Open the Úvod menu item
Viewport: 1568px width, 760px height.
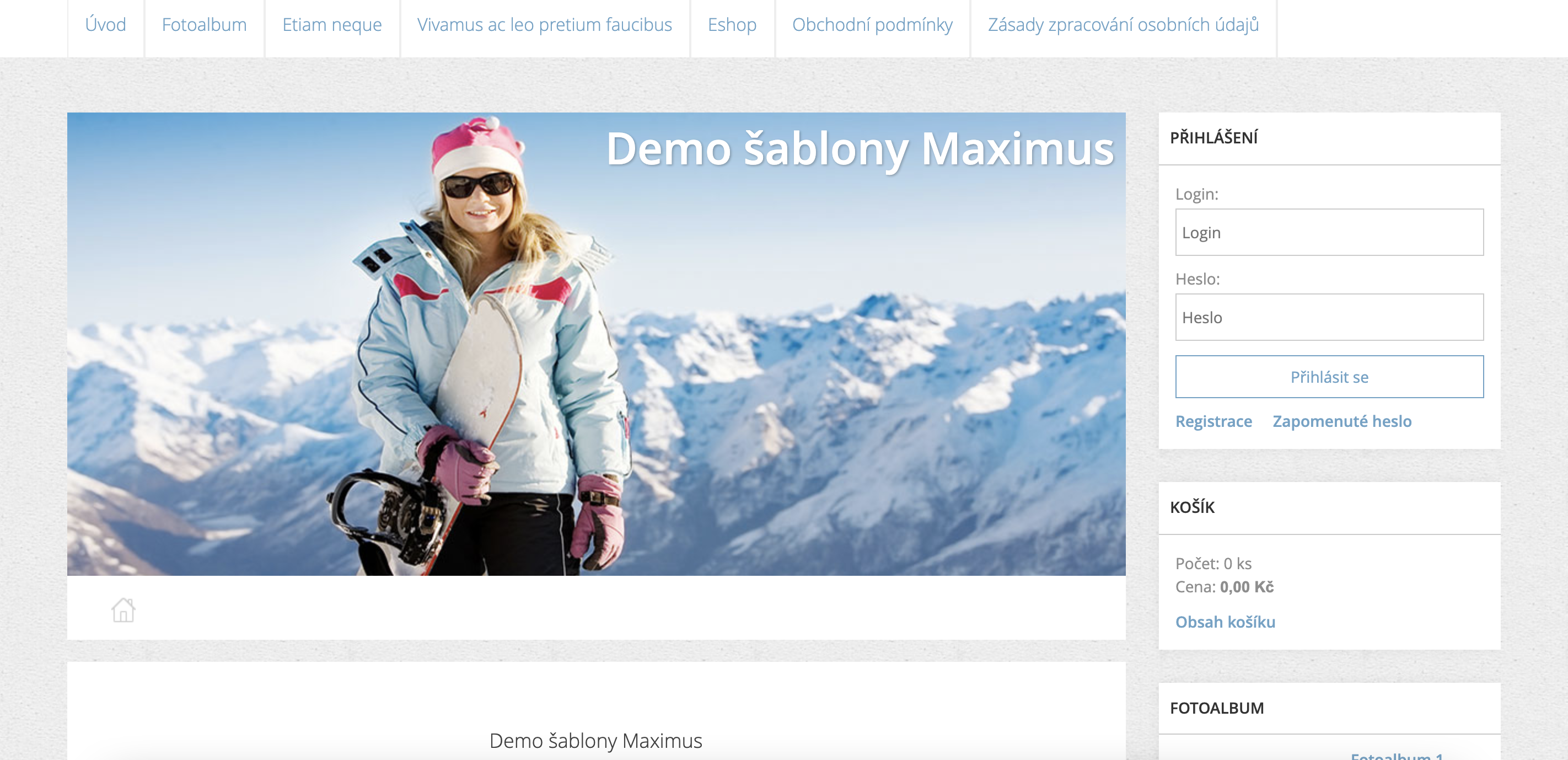click(x=106, y=25)
